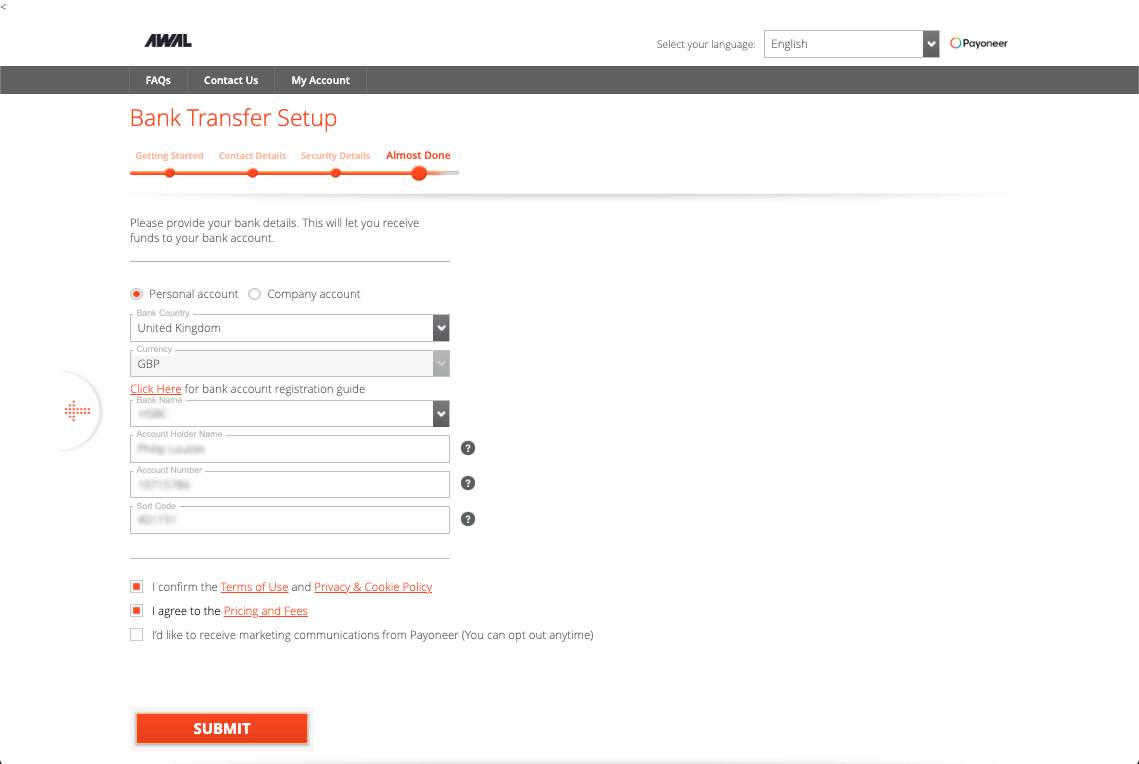Open the Click Here registration guide link
The height and width of the screenshot is (764, 1139).
click(x=156, y=389)
